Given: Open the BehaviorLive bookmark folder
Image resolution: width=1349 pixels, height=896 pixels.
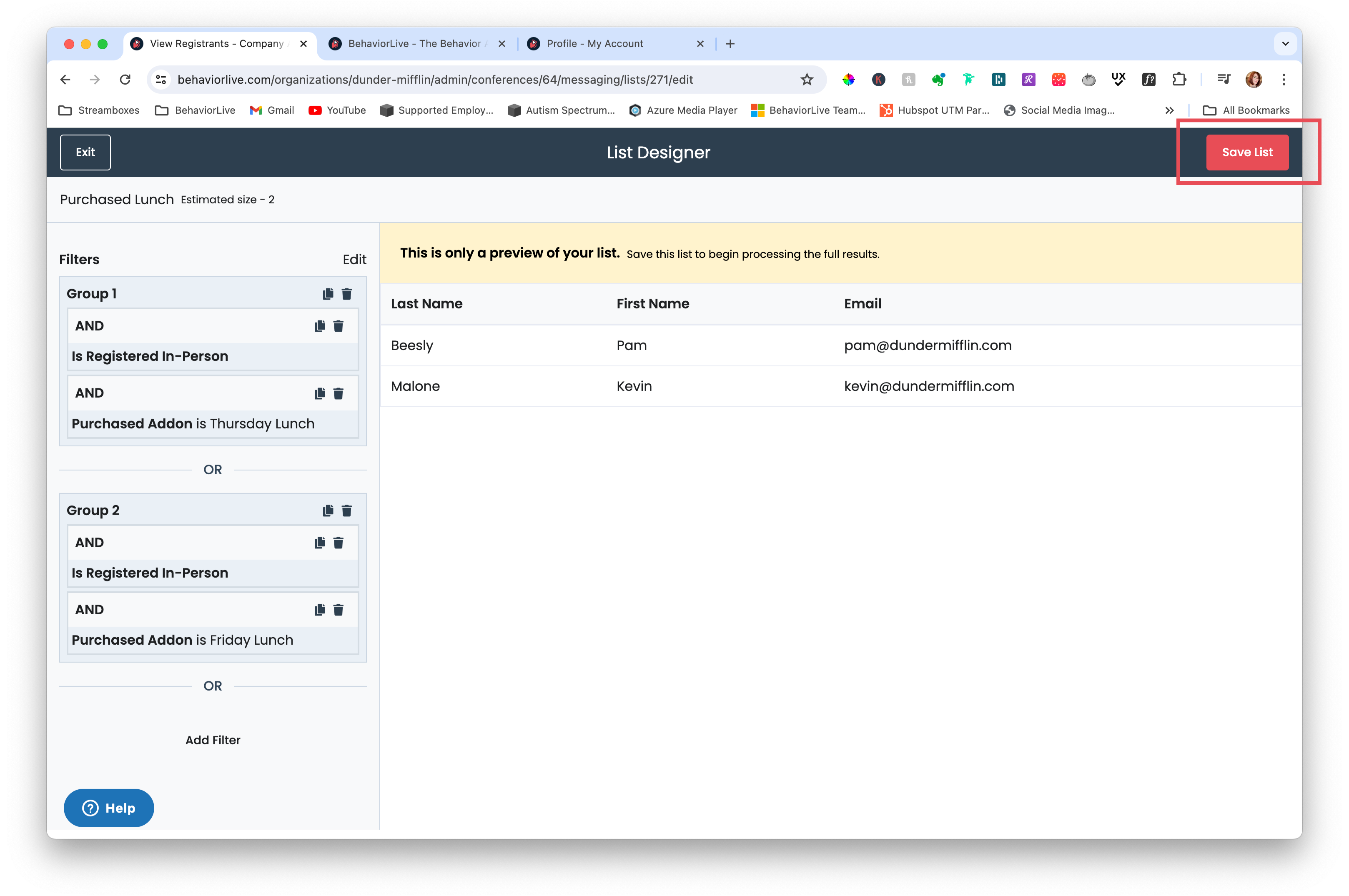Looking at the screenshot, I should point(195,110).
